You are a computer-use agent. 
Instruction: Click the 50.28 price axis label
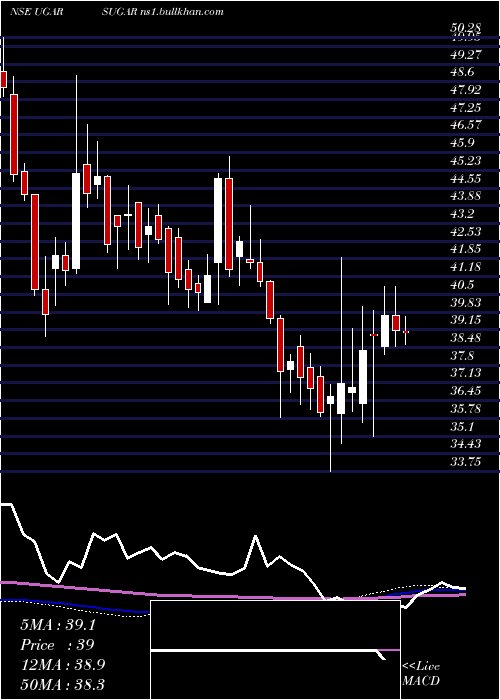465,29
